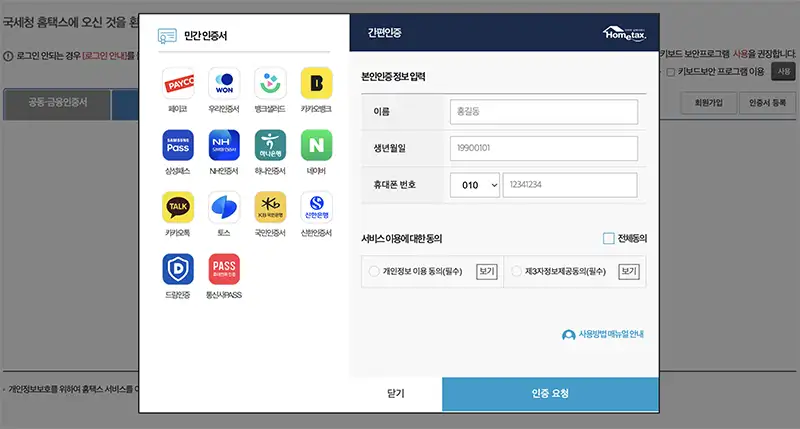The width and height of the screenshot is (800, 429).
Task: Pick the KakaoBank certificate icon
Action: point(316,83)
